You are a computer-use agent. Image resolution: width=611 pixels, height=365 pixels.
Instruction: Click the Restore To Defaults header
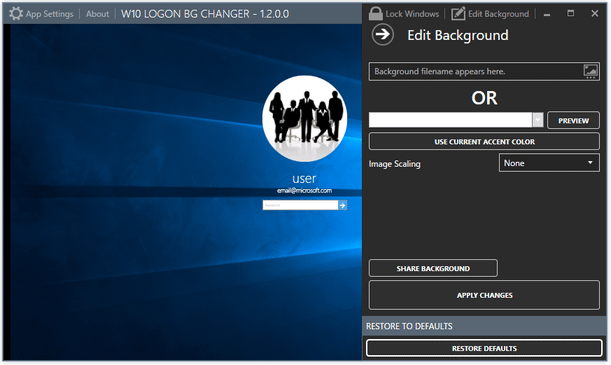(409, 326)
